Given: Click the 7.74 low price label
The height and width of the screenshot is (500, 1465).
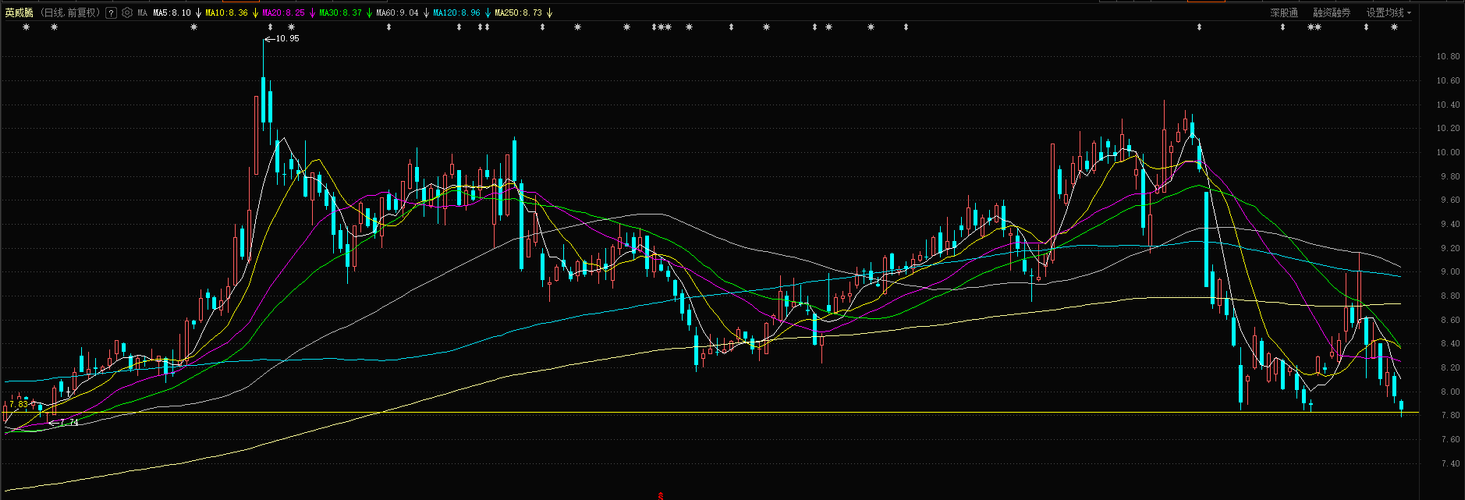Looking at the screenshot, I should 68,423.
